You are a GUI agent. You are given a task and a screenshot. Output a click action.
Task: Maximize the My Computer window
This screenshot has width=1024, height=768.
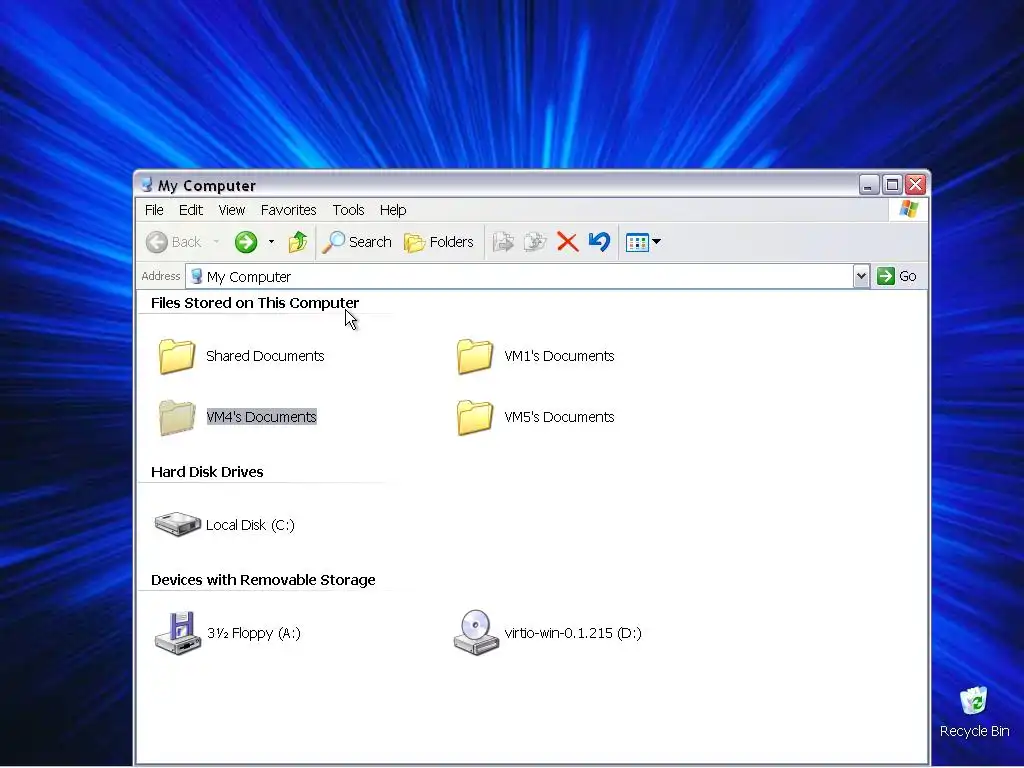click(892, 185)
